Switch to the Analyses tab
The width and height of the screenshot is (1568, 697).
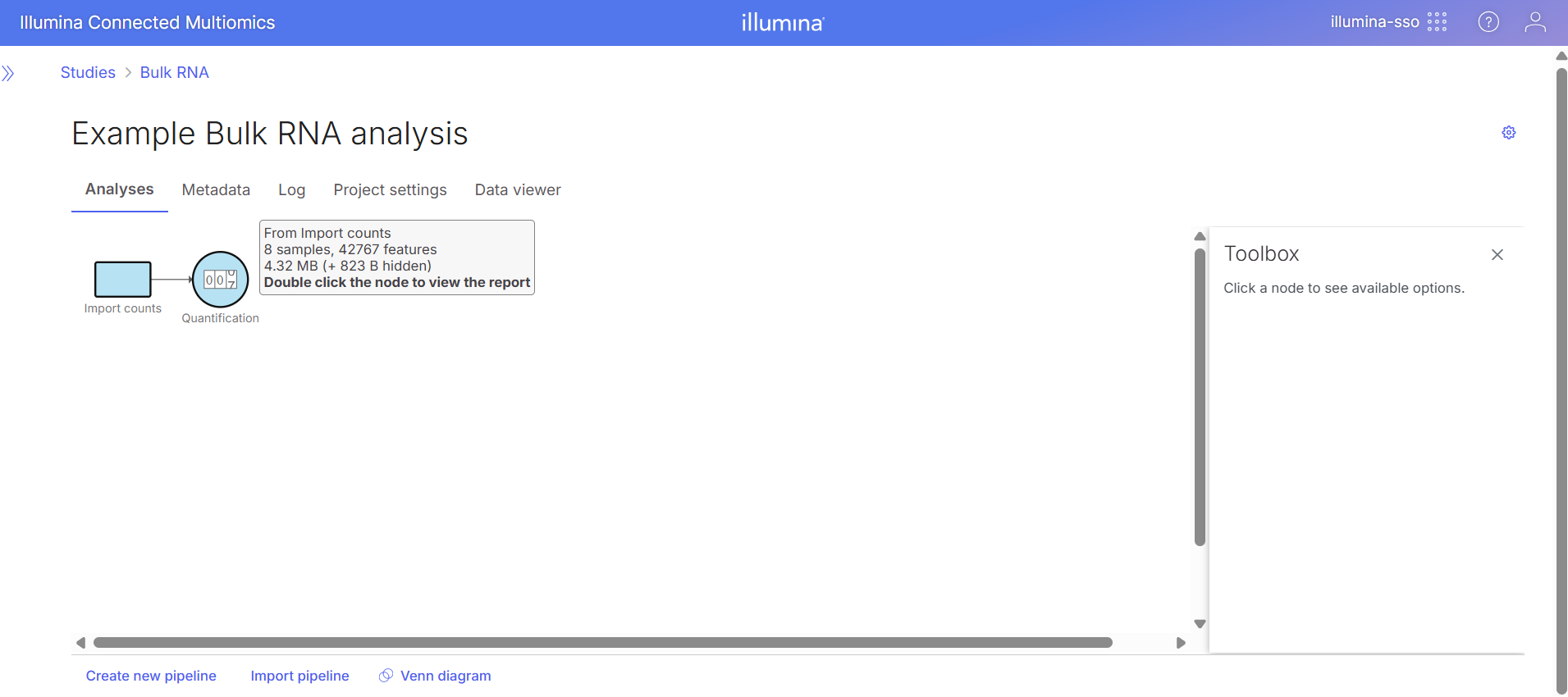tap(120, 189)
